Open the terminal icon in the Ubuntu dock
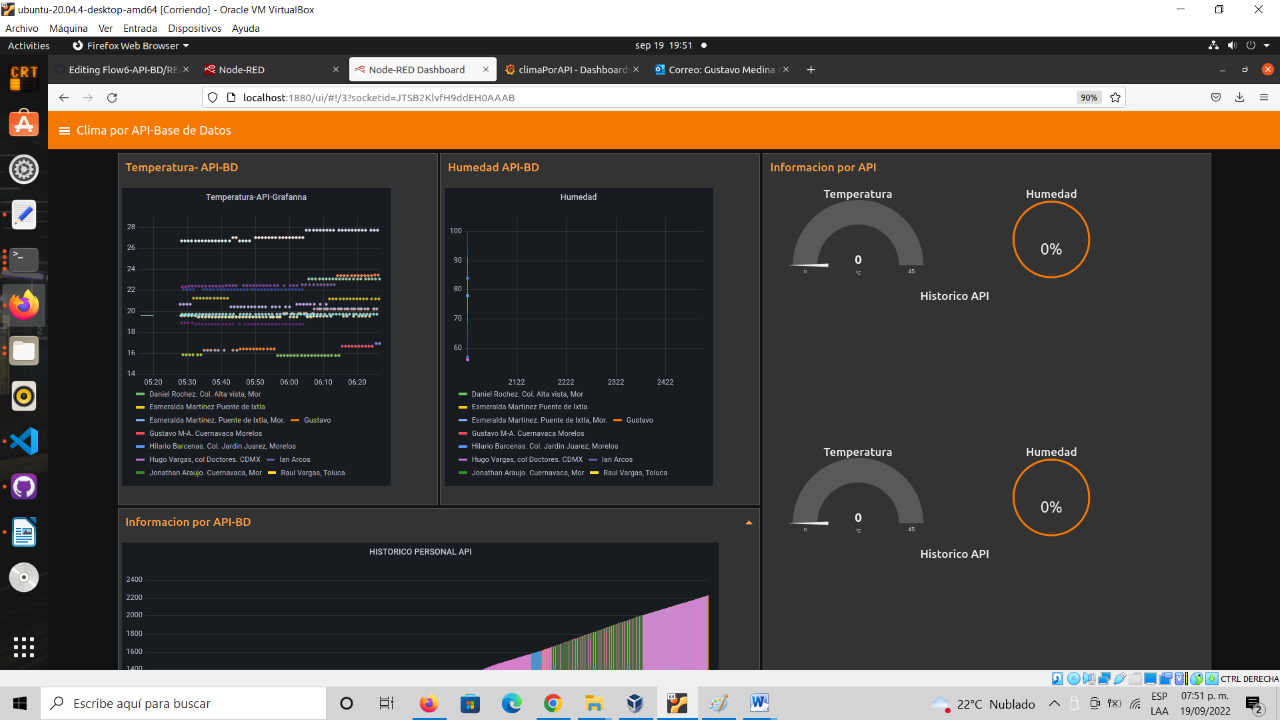 tap(23, 259)
